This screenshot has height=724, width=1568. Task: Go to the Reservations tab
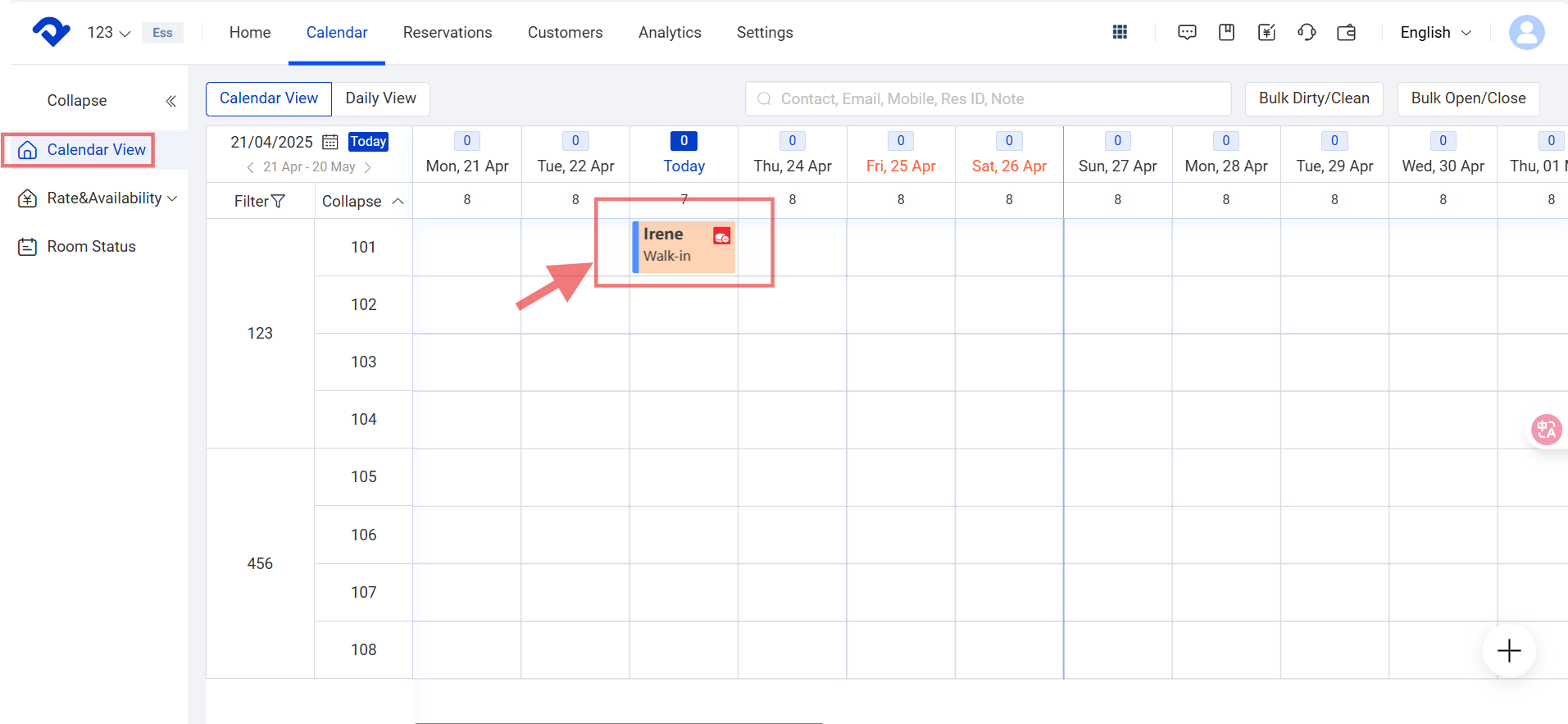click(448, 33)
